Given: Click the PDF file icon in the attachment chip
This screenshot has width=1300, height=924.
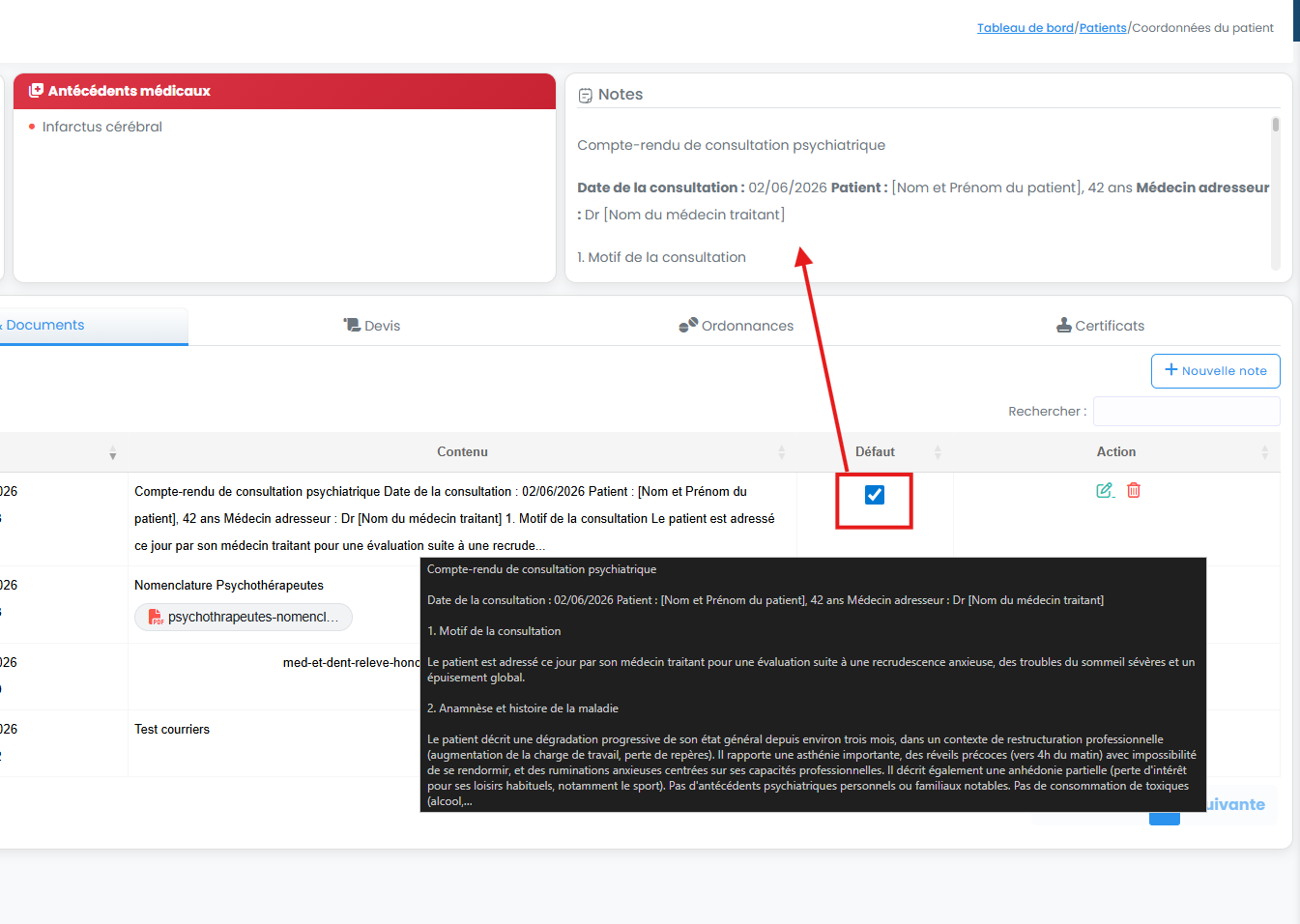Looking at the screenshot, I should point(156,617).
